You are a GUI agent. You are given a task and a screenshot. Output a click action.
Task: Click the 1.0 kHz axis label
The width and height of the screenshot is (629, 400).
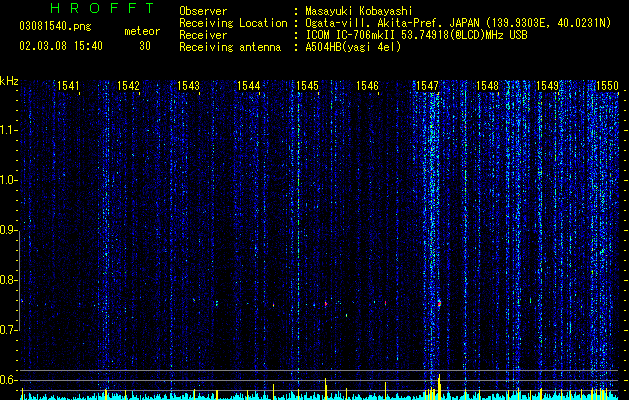8,180
